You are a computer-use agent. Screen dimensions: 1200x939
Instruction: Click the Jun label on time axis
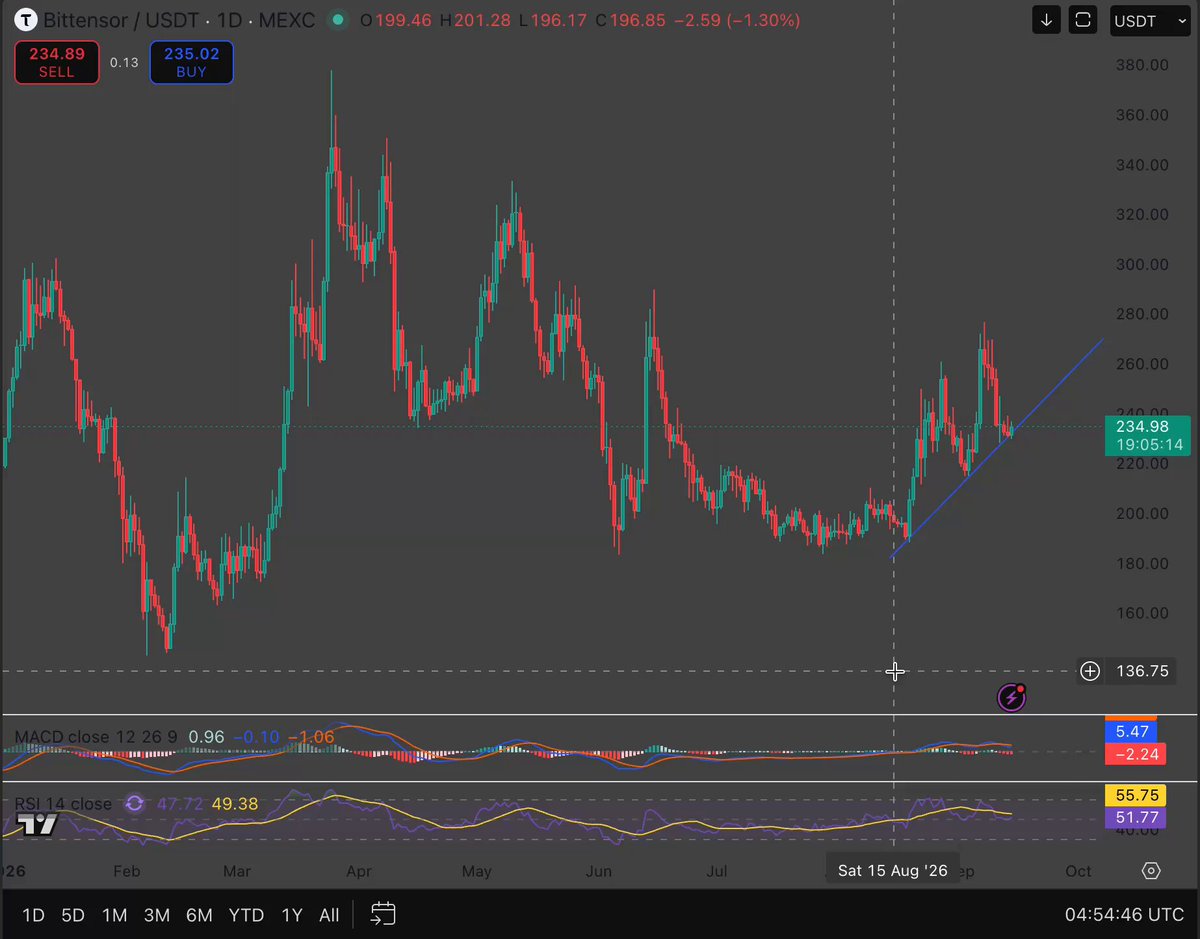coord(598,871)
